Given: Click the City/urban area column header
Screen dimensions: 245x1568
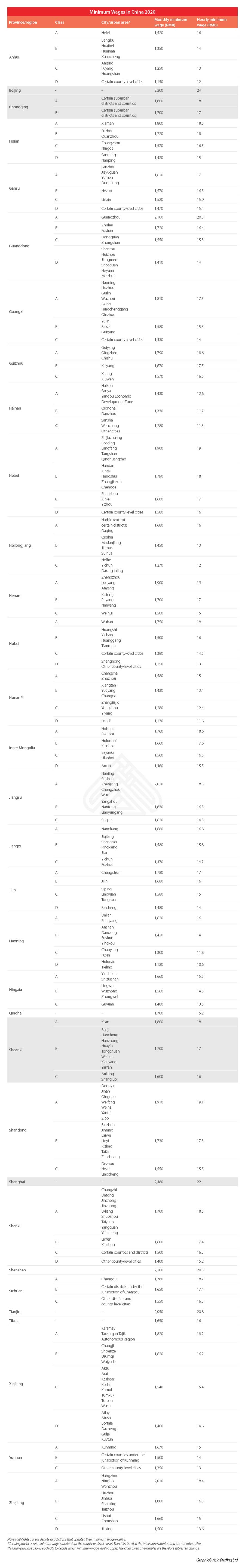Looking at the screenshot, I should [x=116, y=23].
